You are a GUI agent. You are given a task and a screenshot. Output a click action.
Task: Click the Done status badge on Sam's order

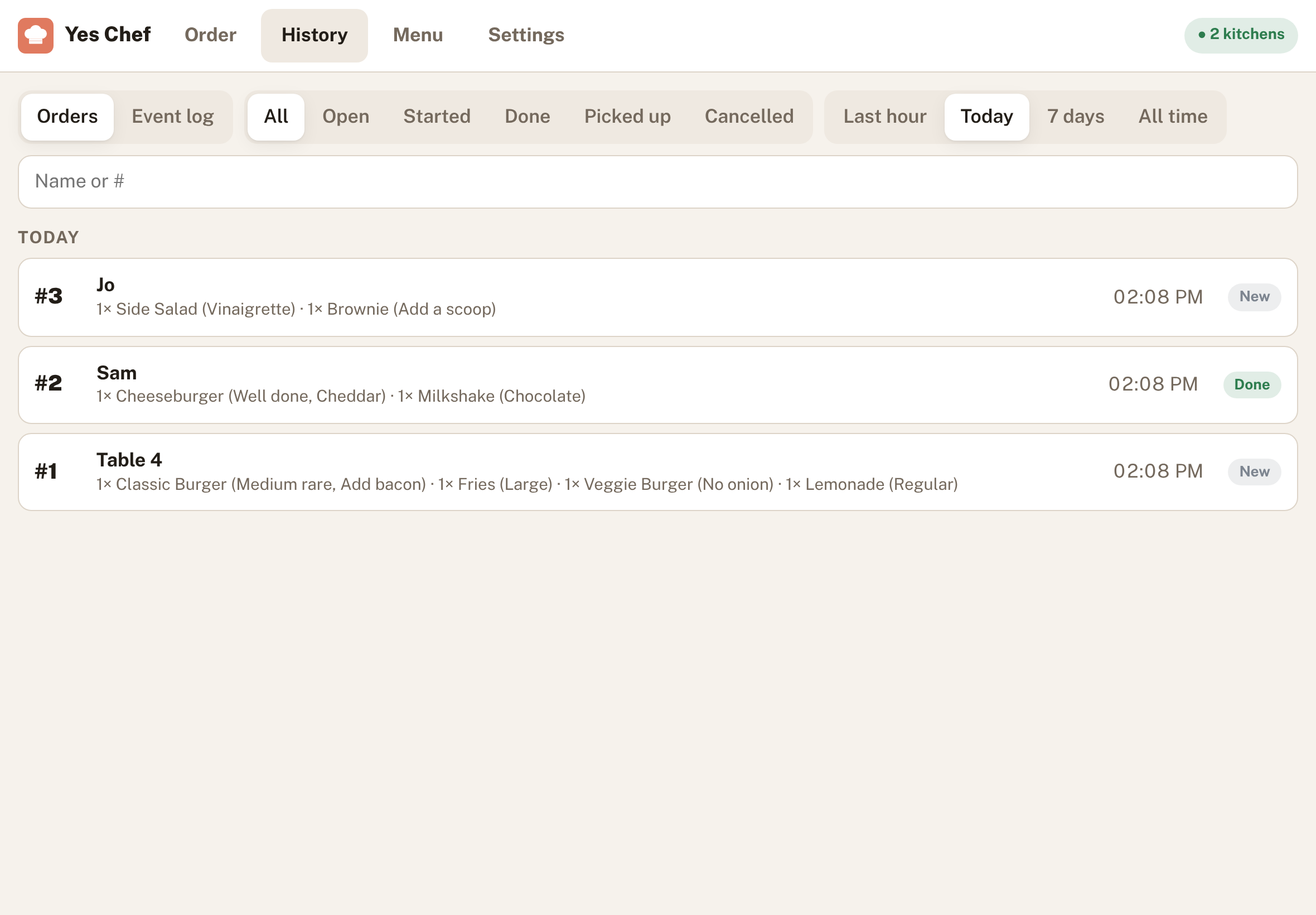[x=1252, y=384]
